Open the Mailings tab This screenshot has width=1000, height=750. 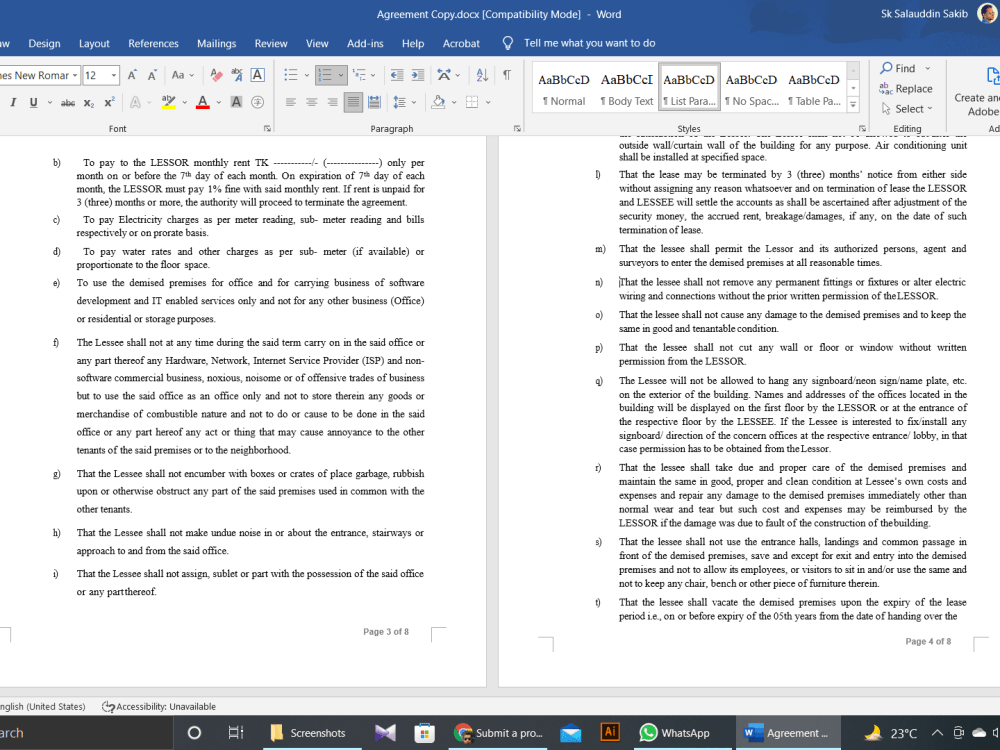pyautogui.click(x=216, y=43)
